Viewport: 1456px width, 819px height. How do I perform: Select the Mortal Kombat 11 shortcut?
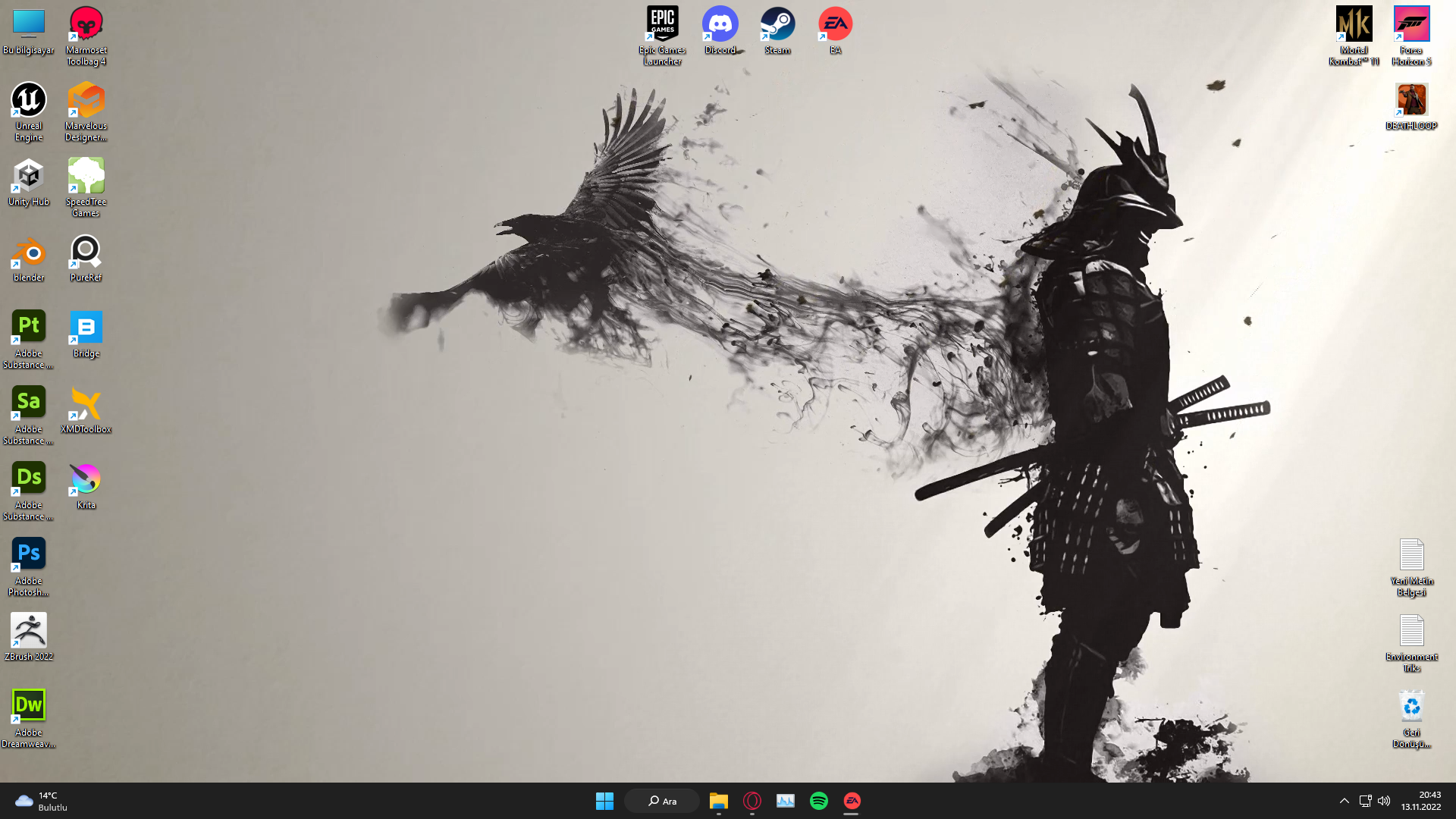(1354, 36)
